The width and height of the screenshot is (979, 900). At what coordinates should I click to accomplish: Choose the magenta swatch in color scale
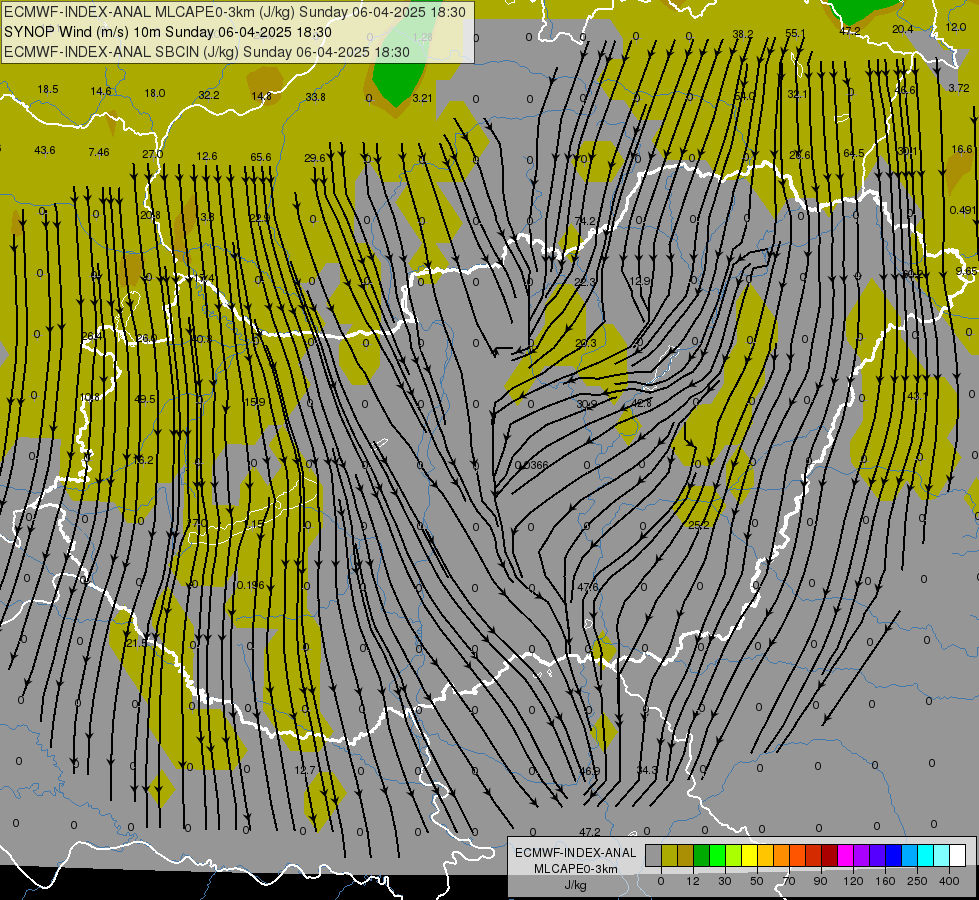point(845,855)
